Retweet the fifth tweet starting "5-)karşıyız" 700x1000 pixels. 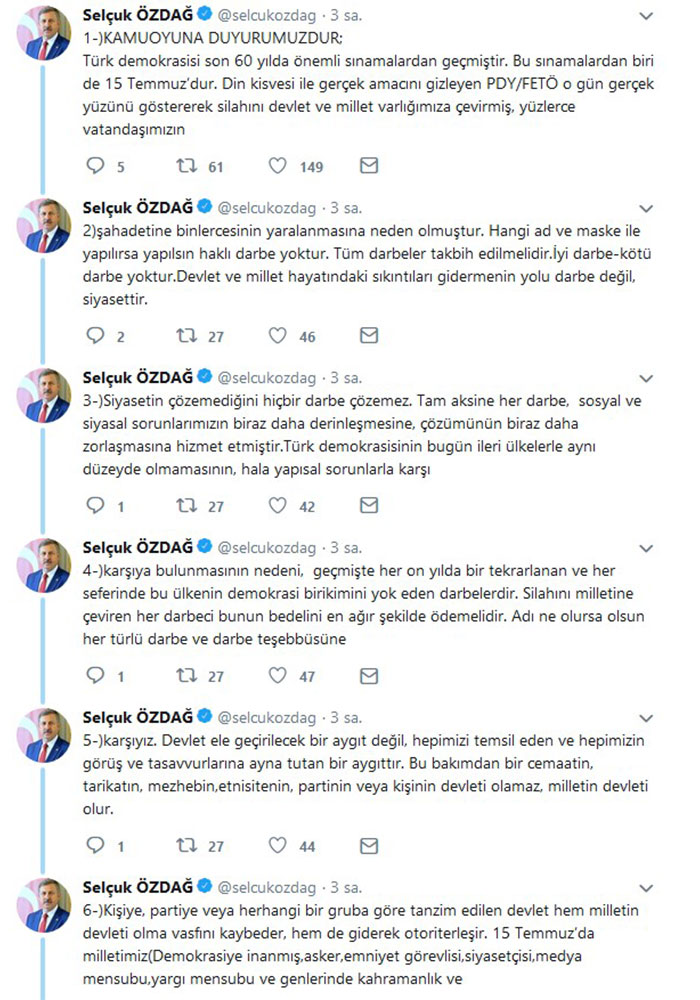point(187,847)
